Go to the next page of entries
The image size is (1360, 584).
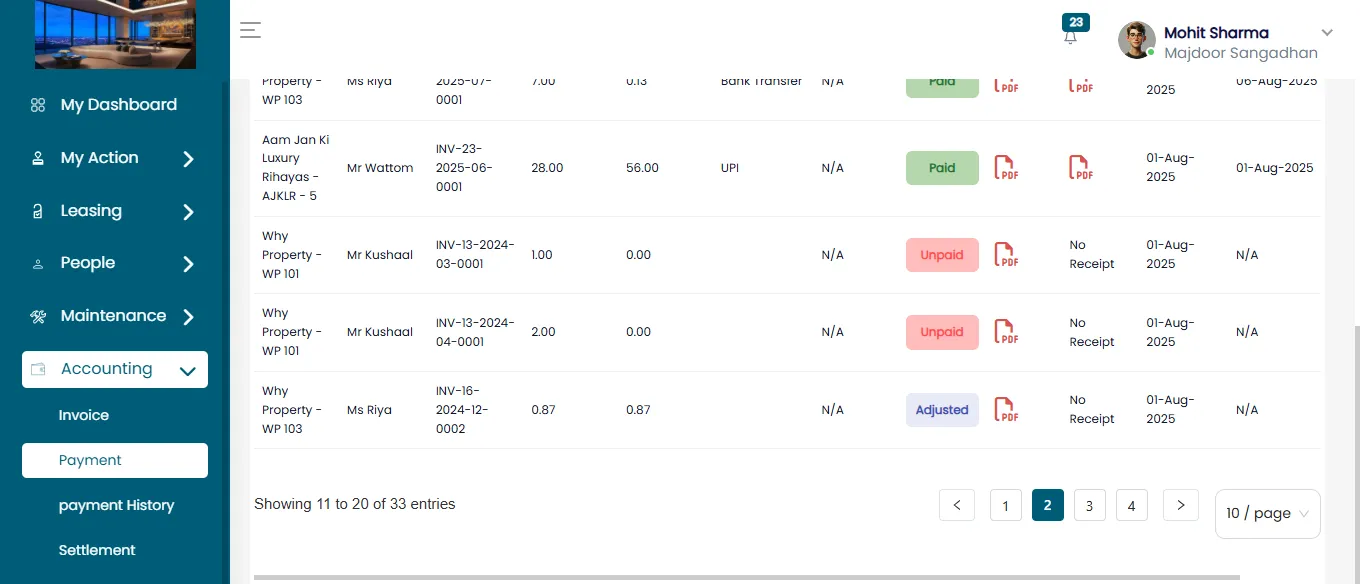tap(1181, 505)
